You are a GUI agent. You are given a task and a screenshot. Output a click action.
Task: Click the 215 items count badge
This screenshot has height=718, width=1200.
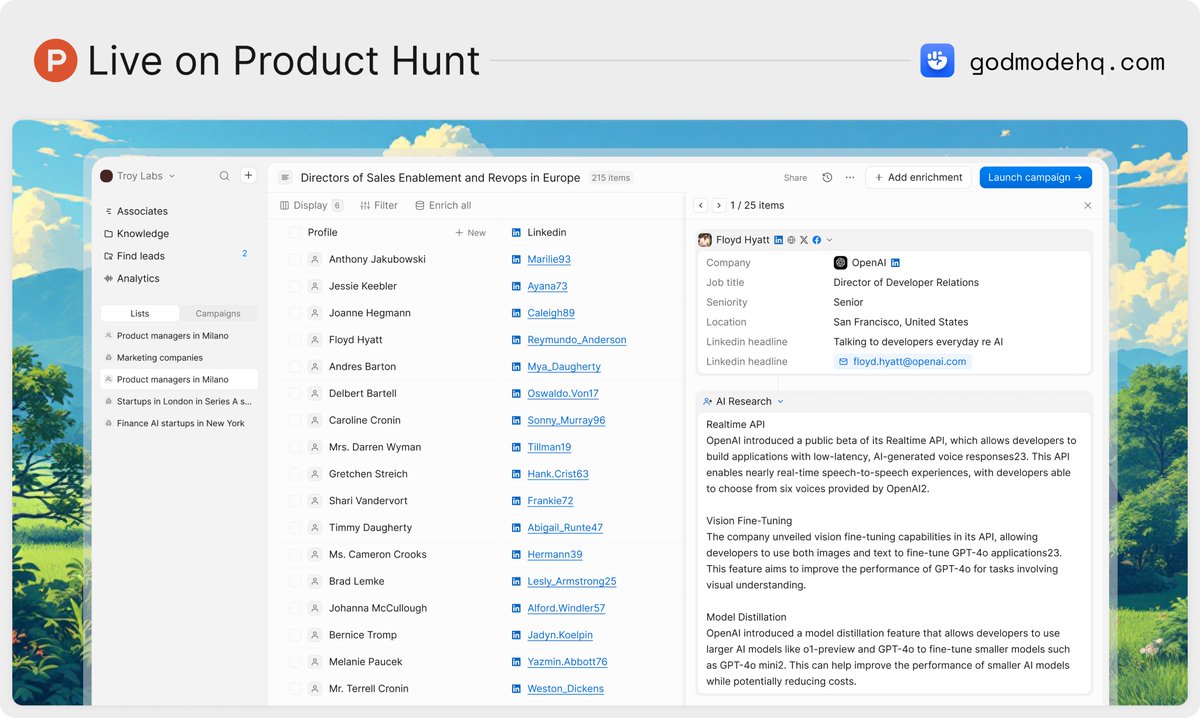pos(611,178)
